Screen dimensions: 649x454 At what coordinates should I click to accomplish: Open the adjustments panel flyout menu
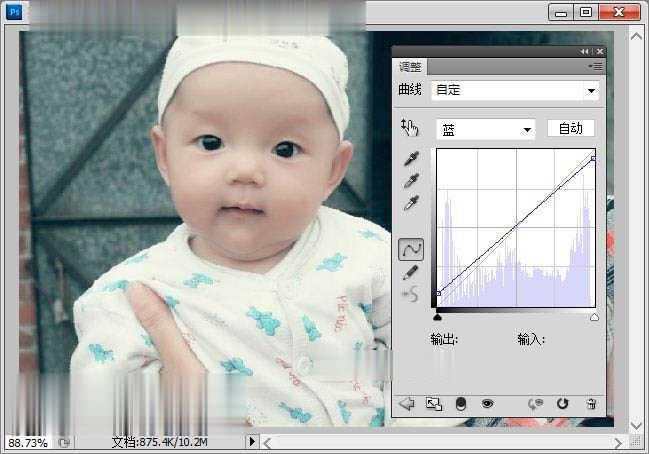[x=595, y=66]
